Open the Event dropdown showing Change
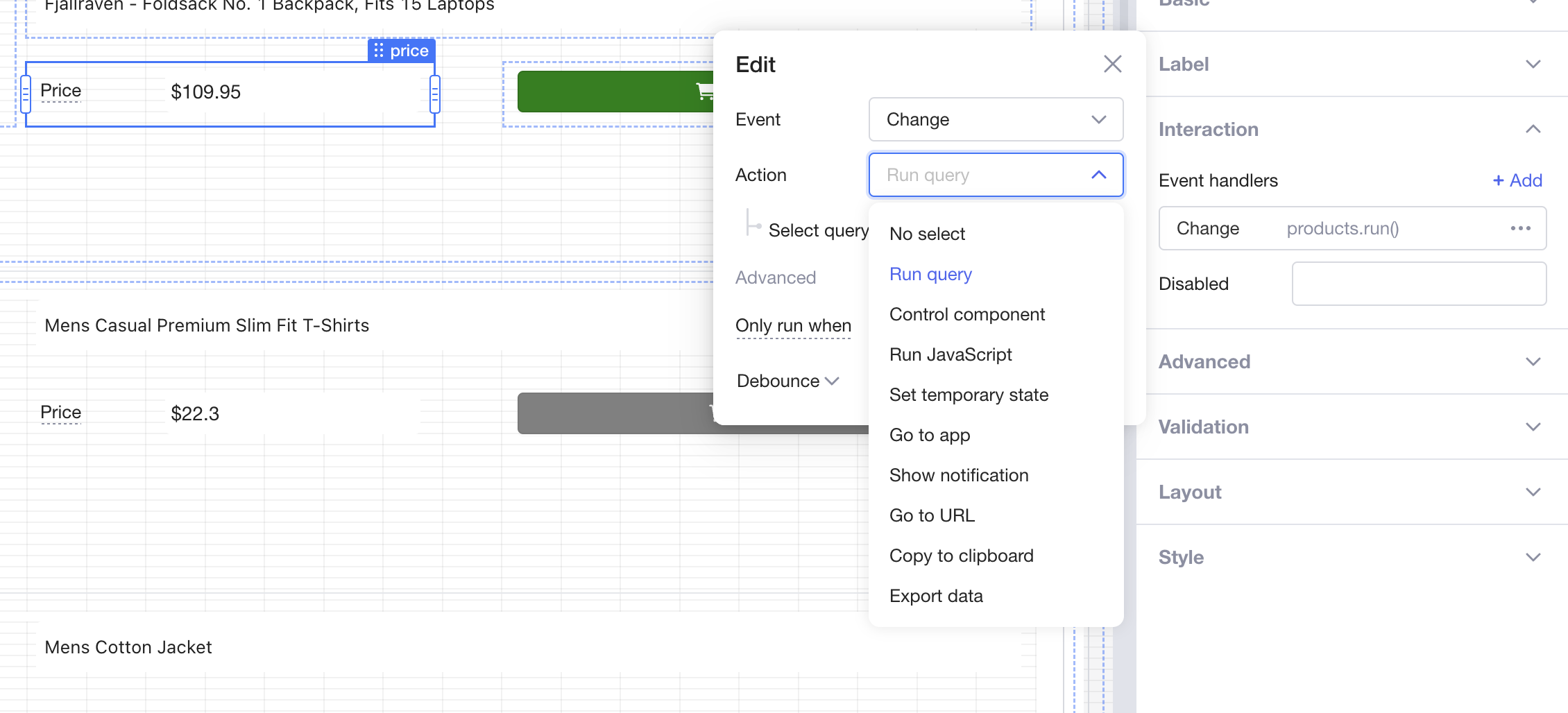 (x=995, y=119)
